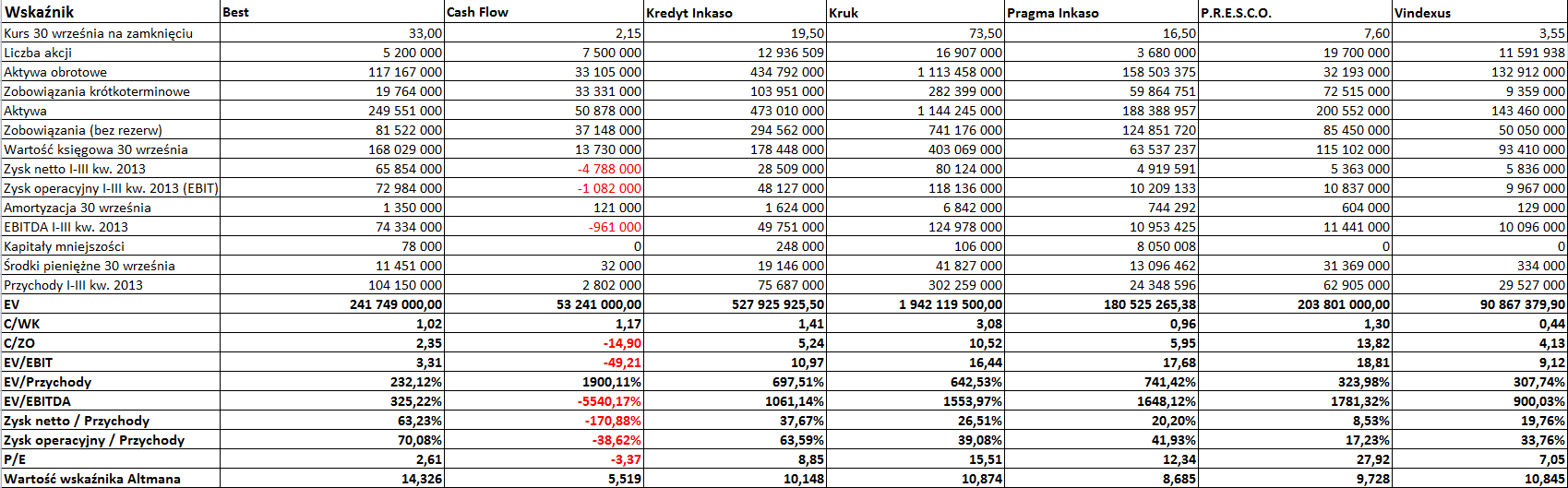The width and height of the screenshot is (1568, 488).
Task: Click red EV/EBITDA value '-5540,17%'
Action: pyautogui.click(x=609, y=401)
